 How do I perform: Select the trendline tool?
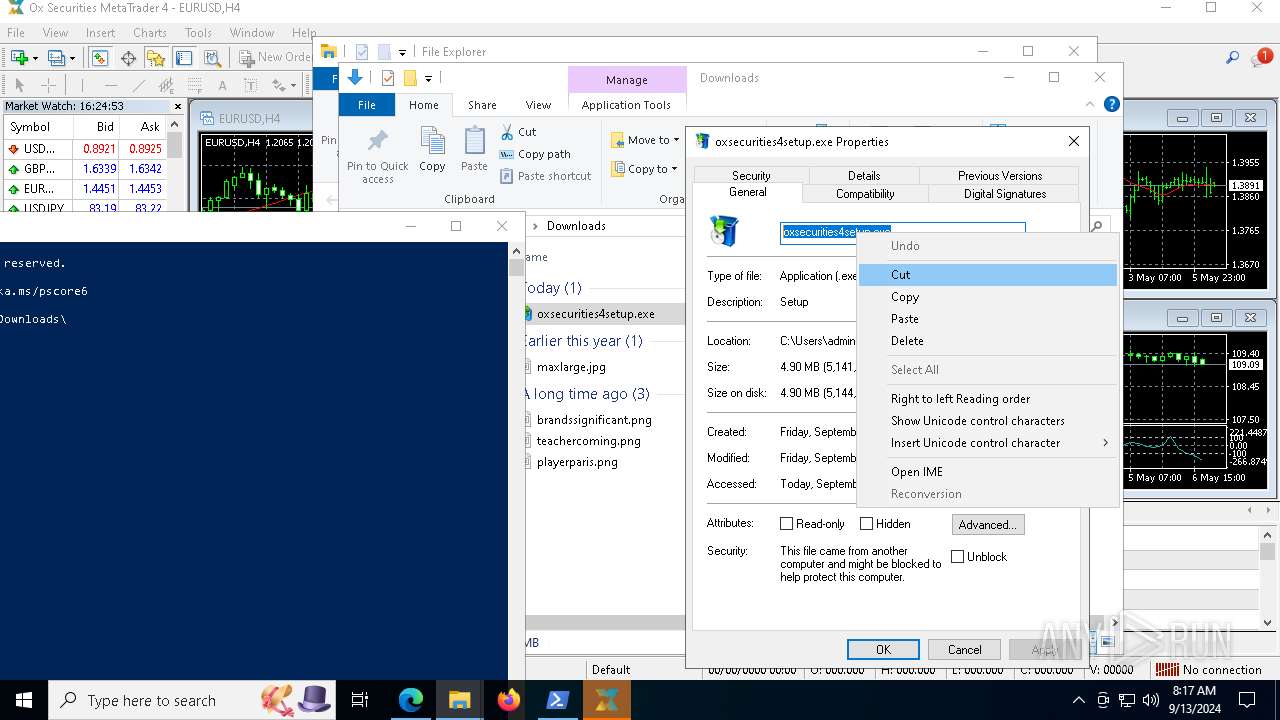click(139, 85)
